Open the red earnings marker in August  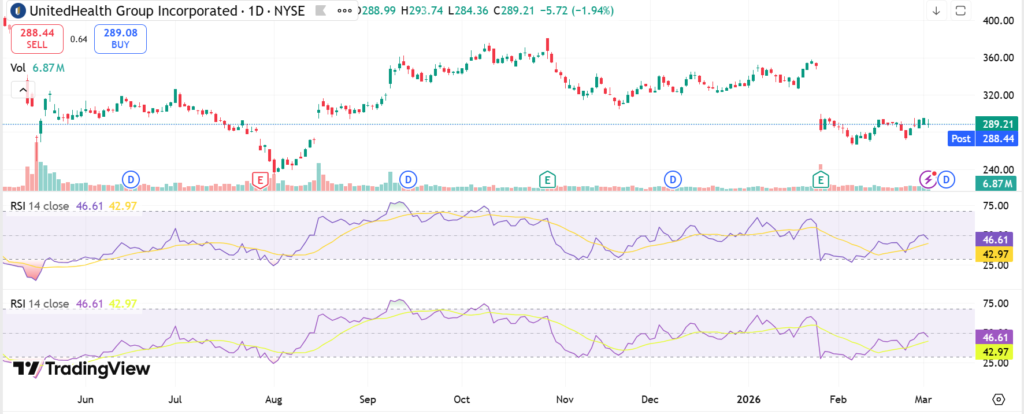pyautogui.click(x=260, y=179)
